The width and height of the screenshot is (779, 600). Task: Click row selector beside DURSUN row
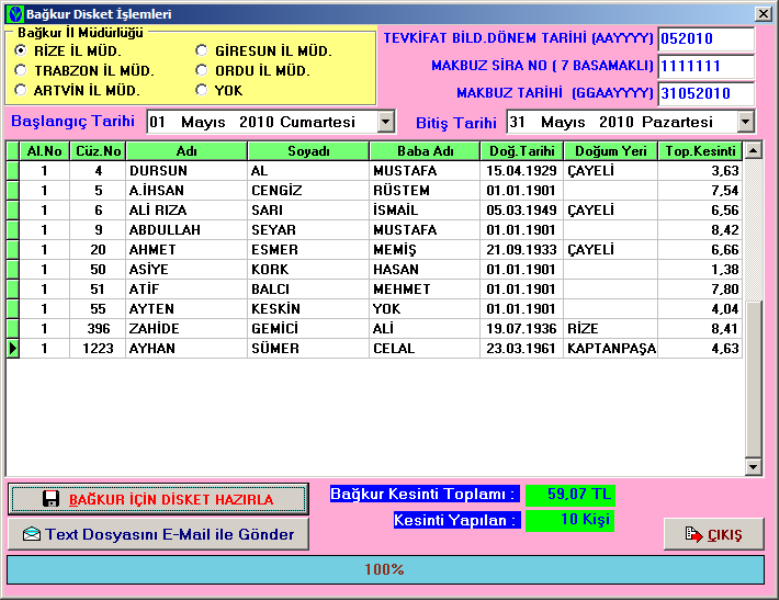tap(13, 171)
